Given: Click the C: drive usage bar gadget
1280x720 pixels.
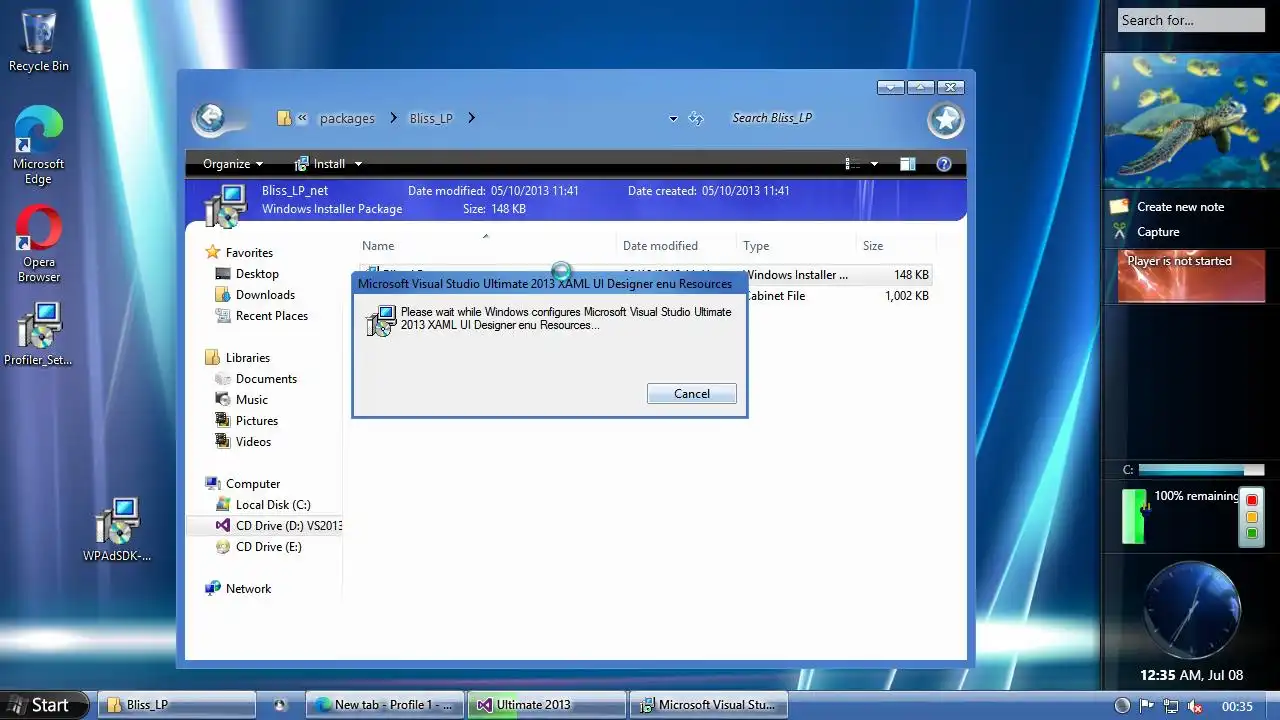Looking at the screenshot, I should click(x=1200, y=470).
